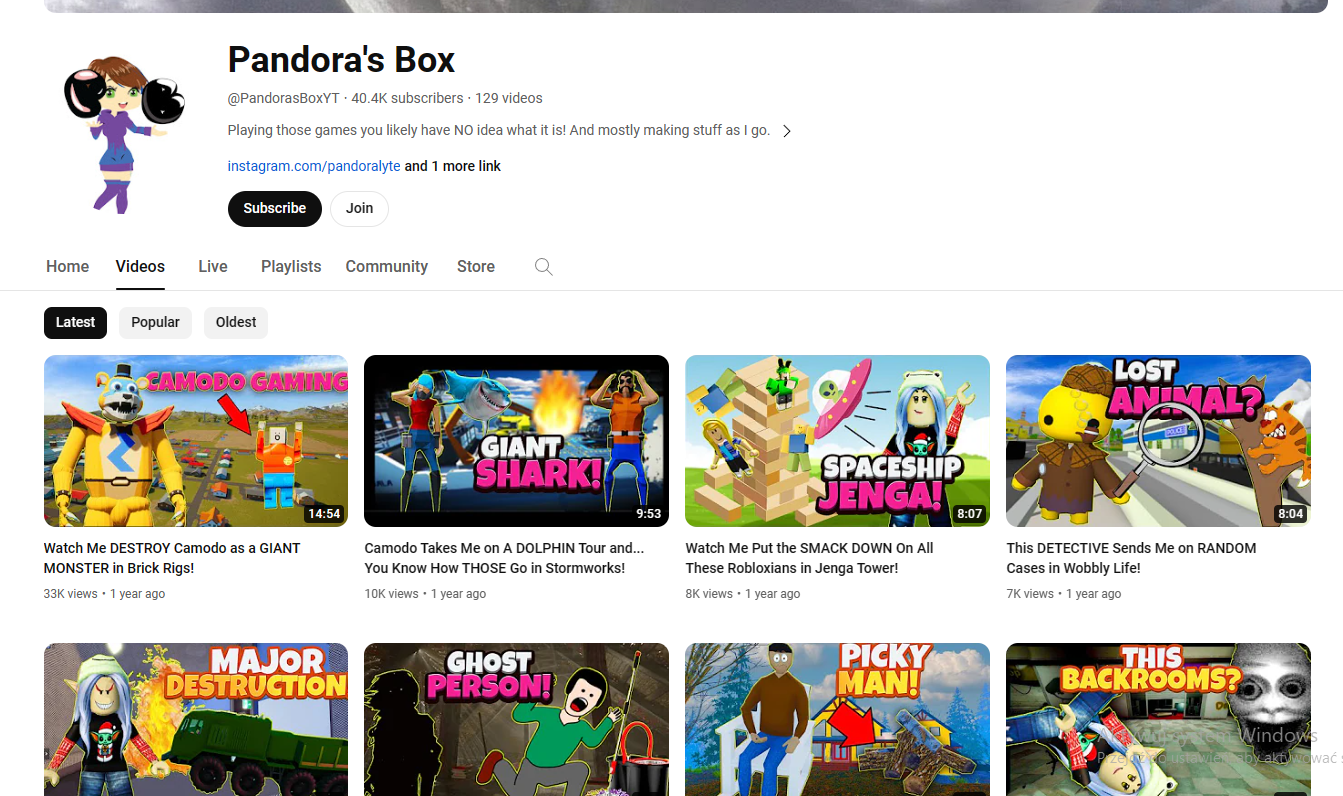Select the Videos tab
This screenshot has height=796, width=1343.
tap(140, 267)
